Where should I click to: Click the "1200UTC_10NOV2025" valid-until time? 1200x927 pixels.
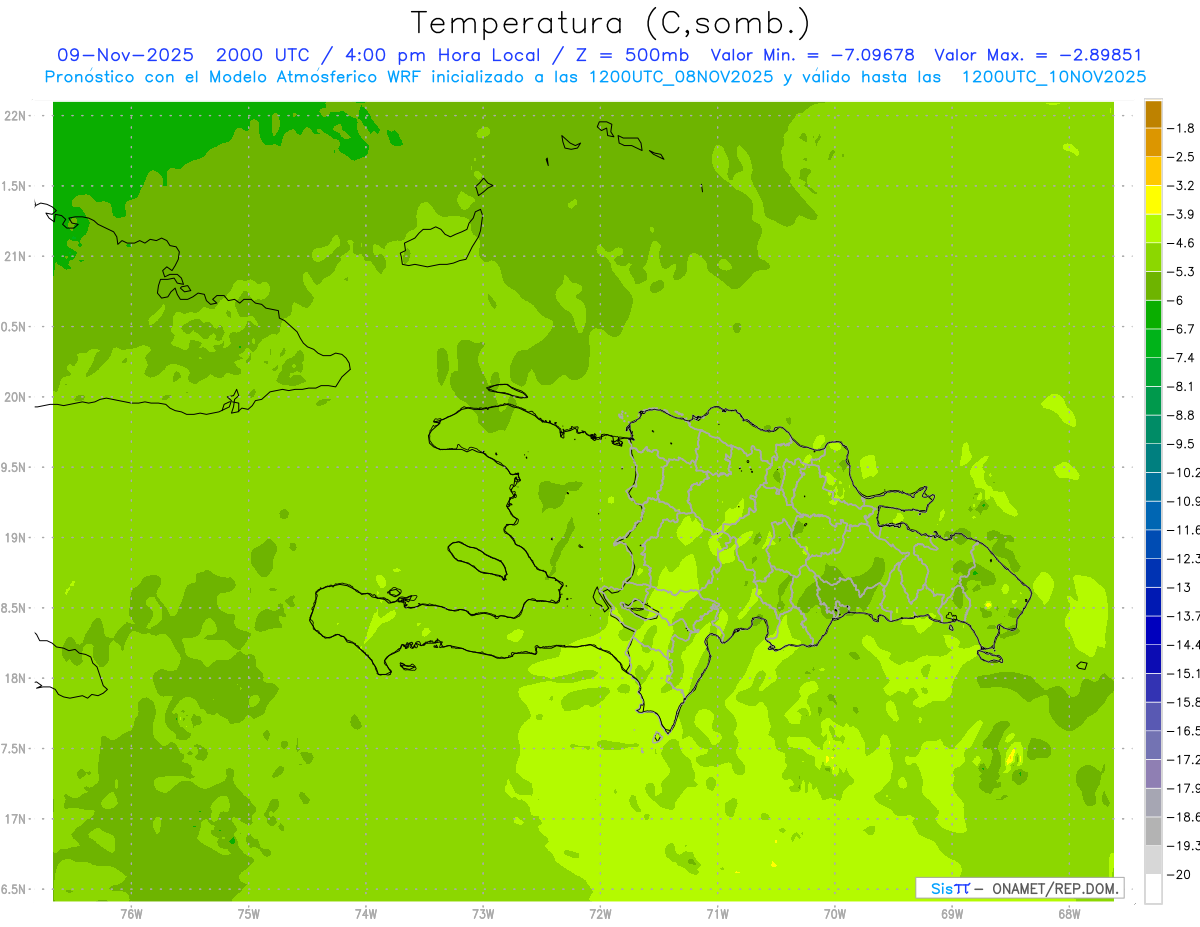(1053, 77)
